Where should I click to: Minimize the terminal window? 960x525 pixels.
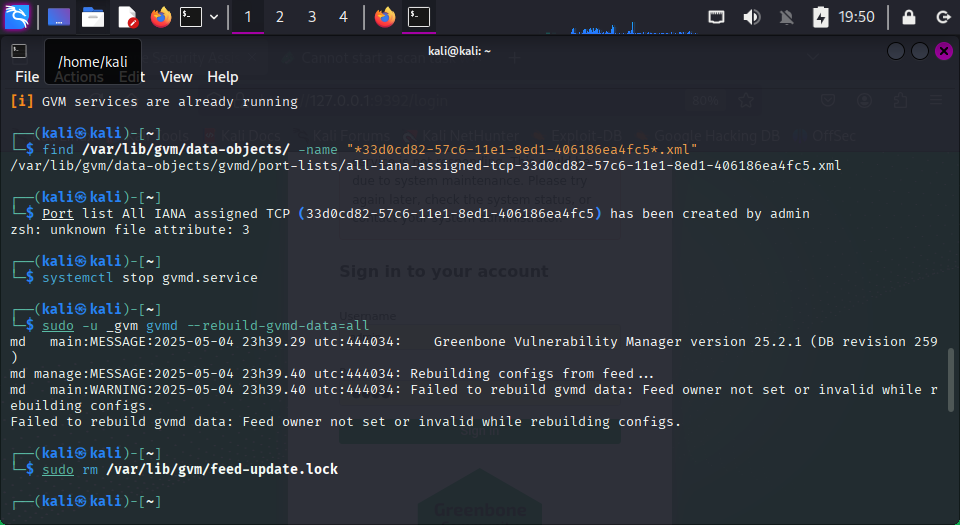(x=896, y=51)
